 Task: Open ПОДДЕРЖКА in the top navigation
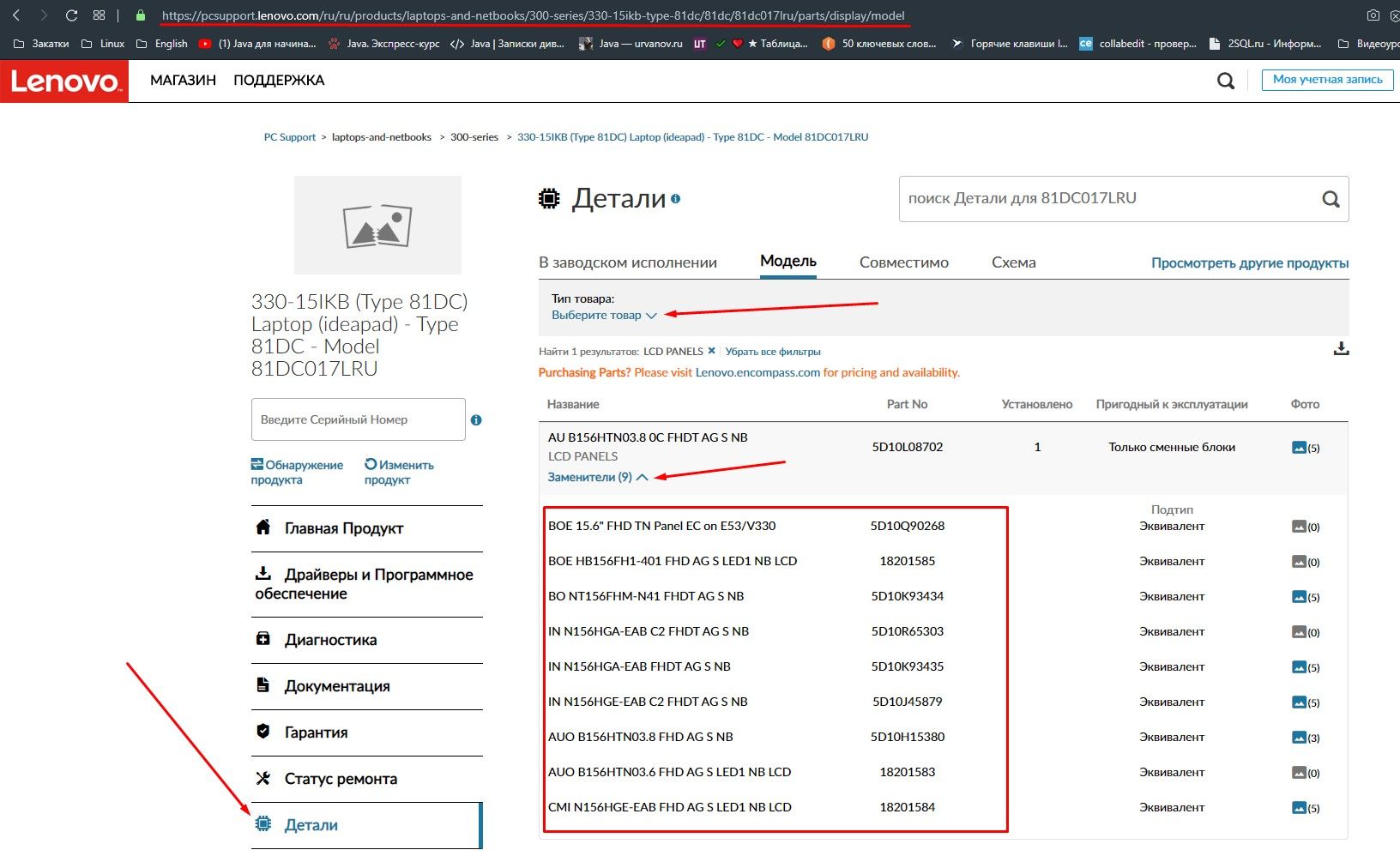[x=279, y=81]
